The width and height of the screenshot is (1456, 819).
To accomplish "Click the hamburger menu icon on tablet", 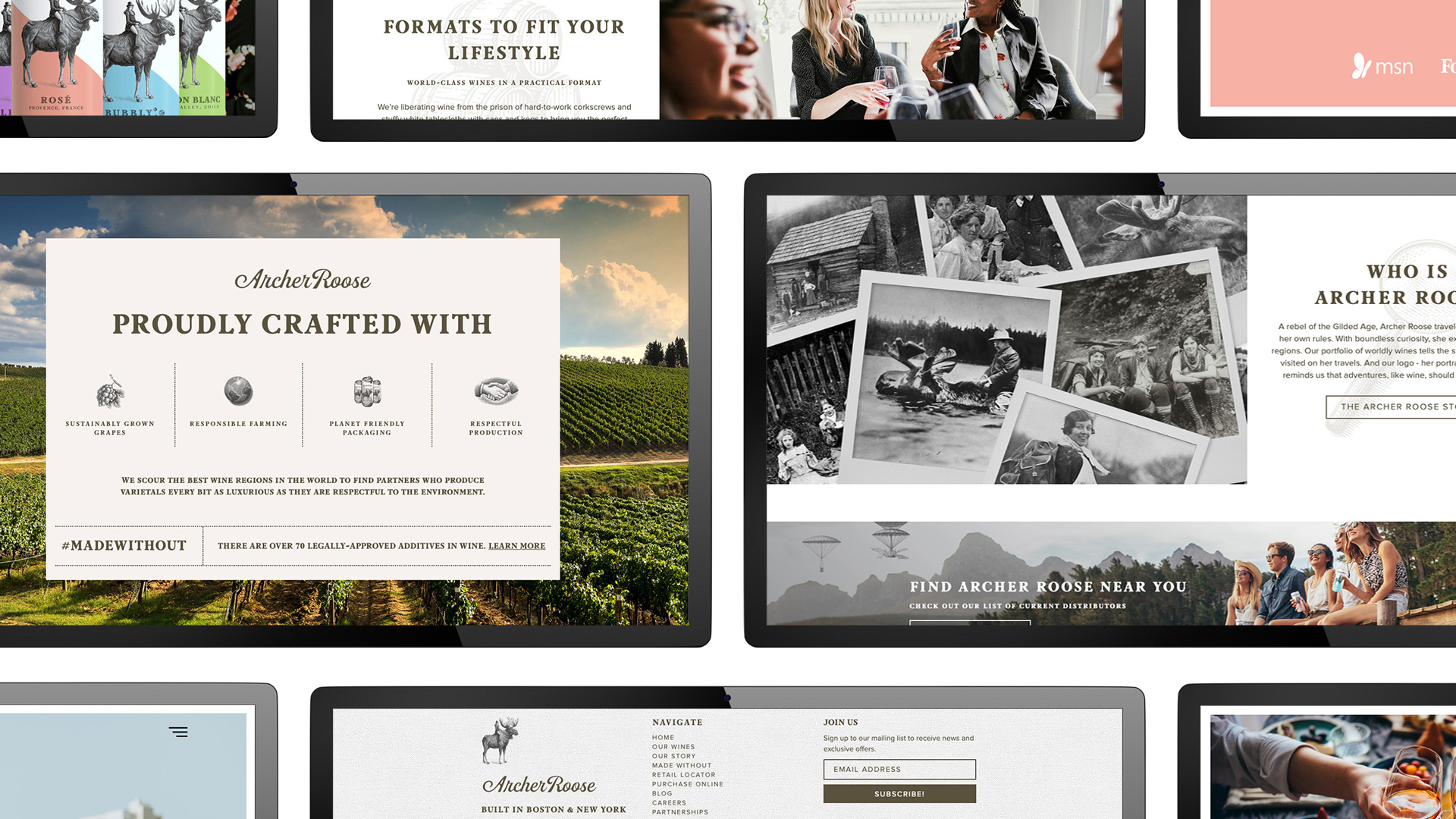I will [179, 731].
